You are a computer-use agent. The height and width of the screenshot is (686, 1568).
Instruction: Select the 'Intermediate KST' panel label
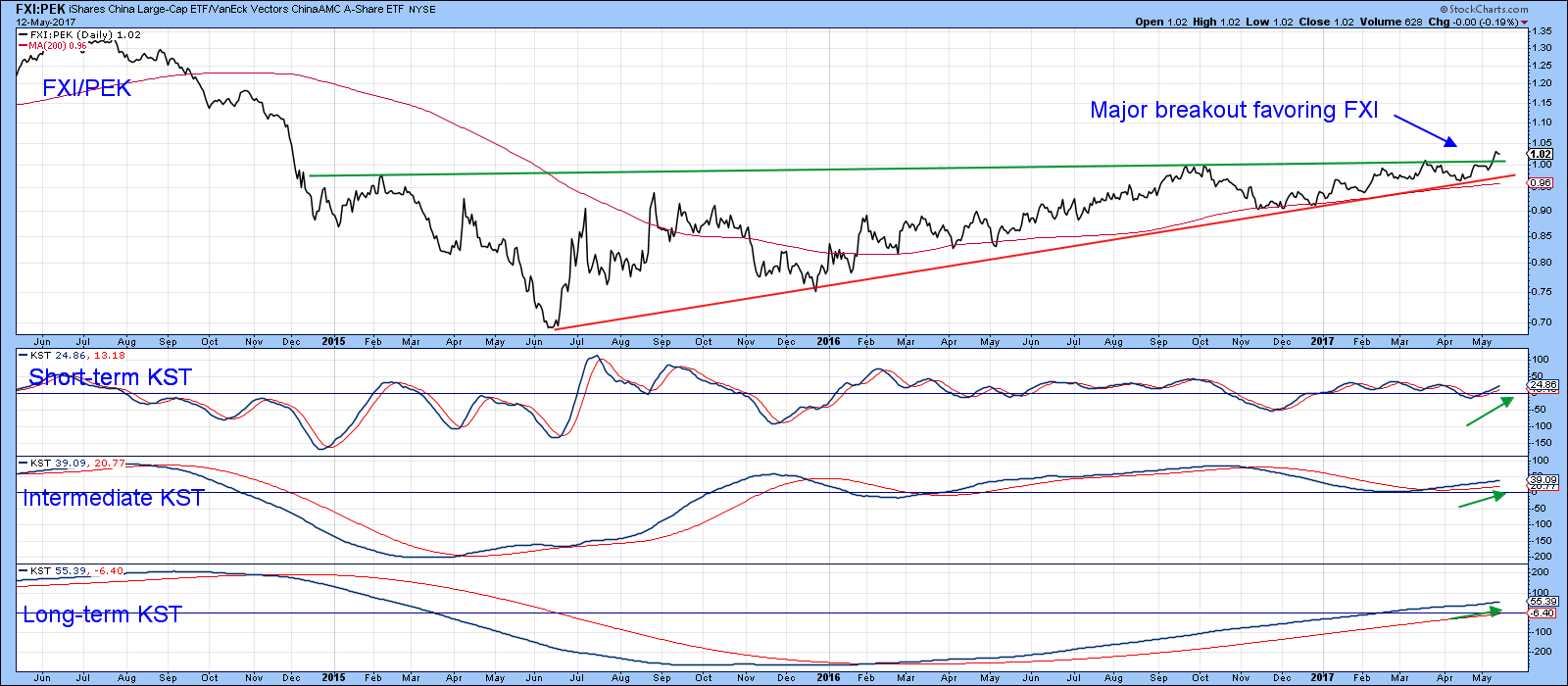coord(113,498)
